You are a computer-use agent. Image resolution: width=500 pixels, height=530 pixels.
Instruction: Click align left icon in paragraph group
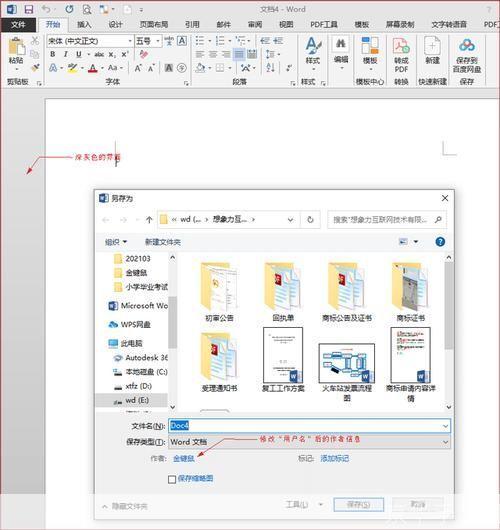click(200, 54)
